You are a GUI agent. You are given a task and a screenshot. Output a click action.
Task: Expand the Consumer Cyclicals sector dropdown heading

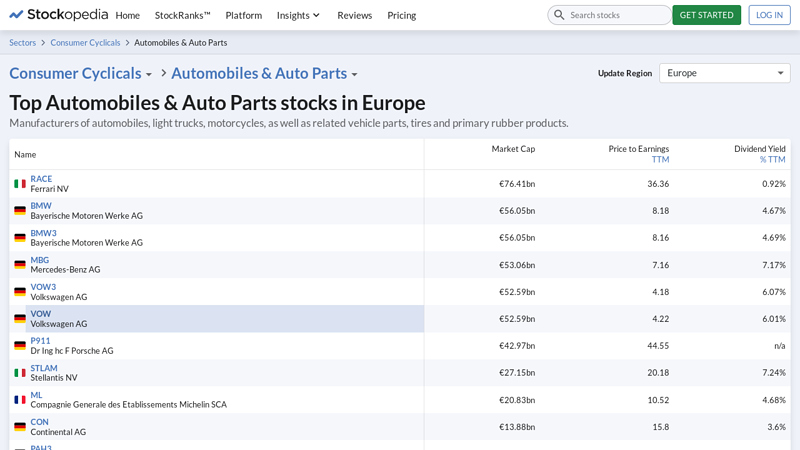[x=81, y=73]
